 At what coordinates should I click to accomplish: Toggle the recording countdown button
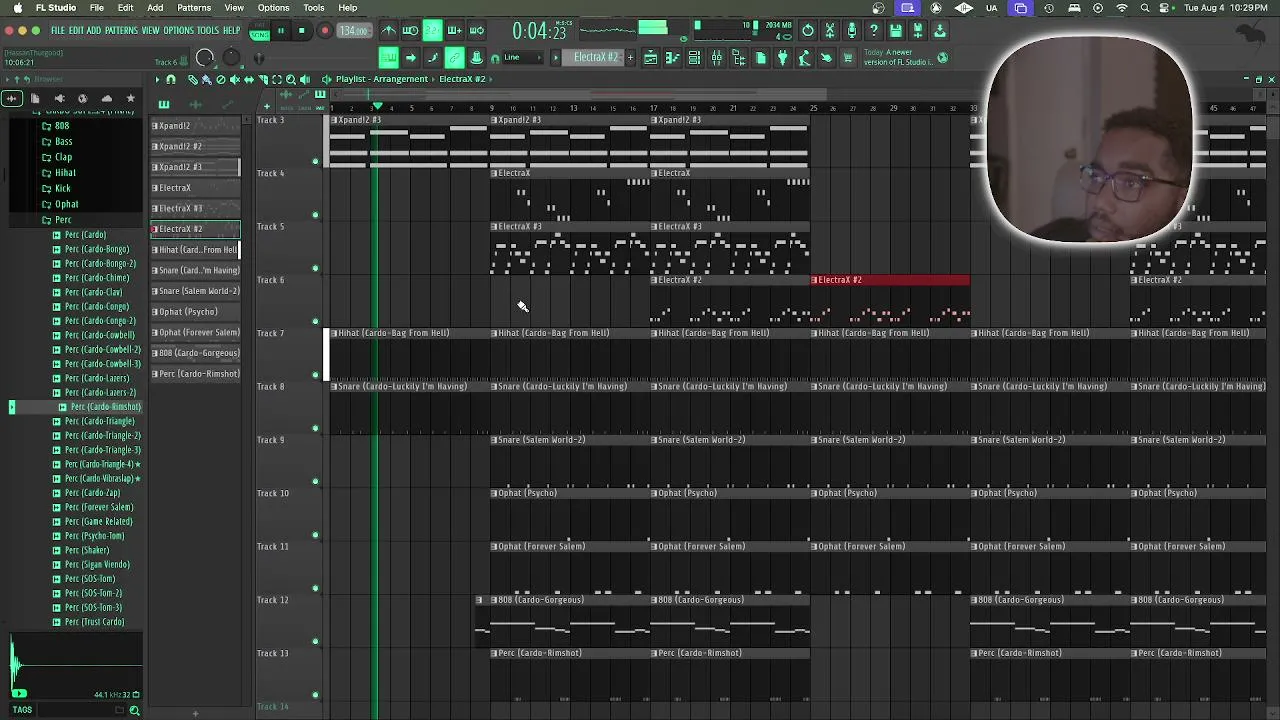click(432, 31)
